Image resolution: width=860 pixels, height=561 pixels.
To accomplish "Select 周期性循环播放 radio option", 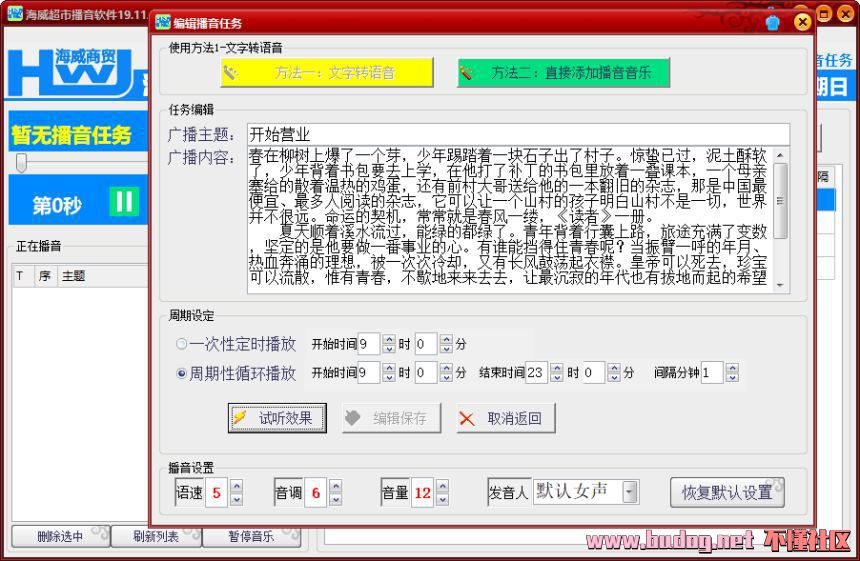I will pyautogui.click(x=181, y=374).
